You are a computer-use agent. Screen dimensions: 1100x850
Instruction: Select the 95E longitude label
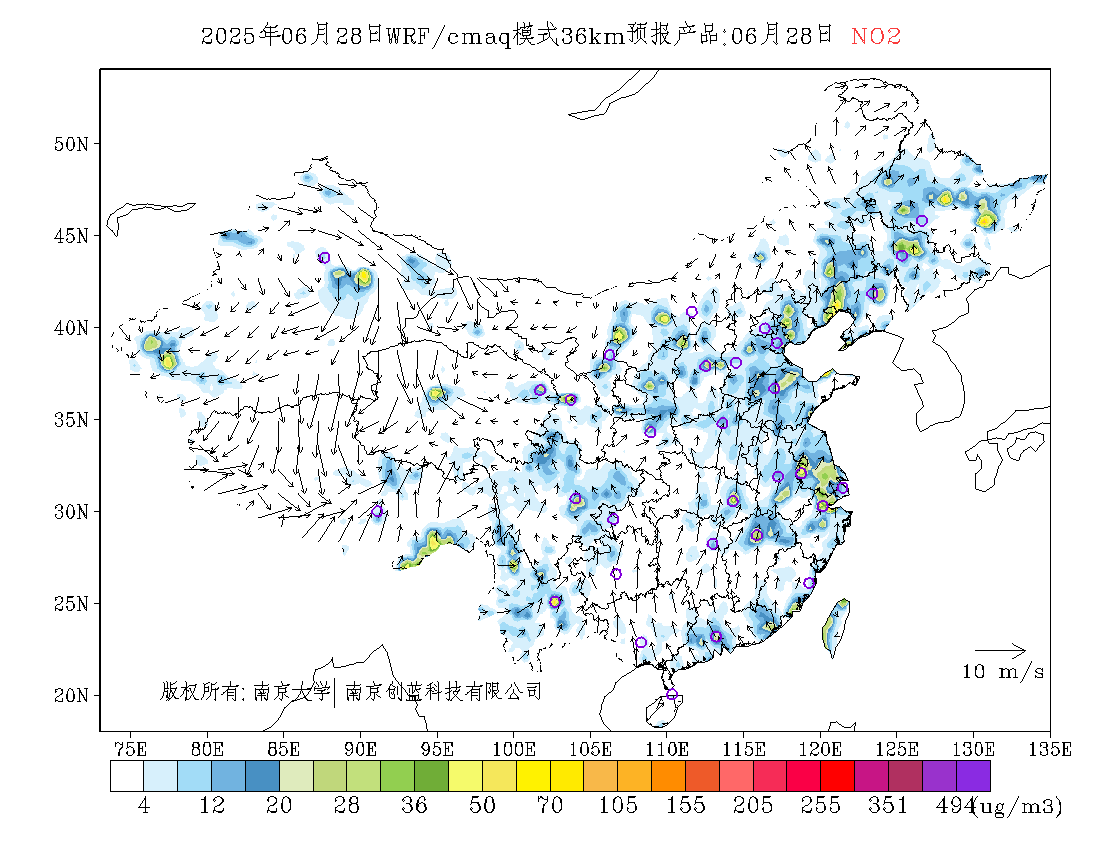(x=436, y=749)
